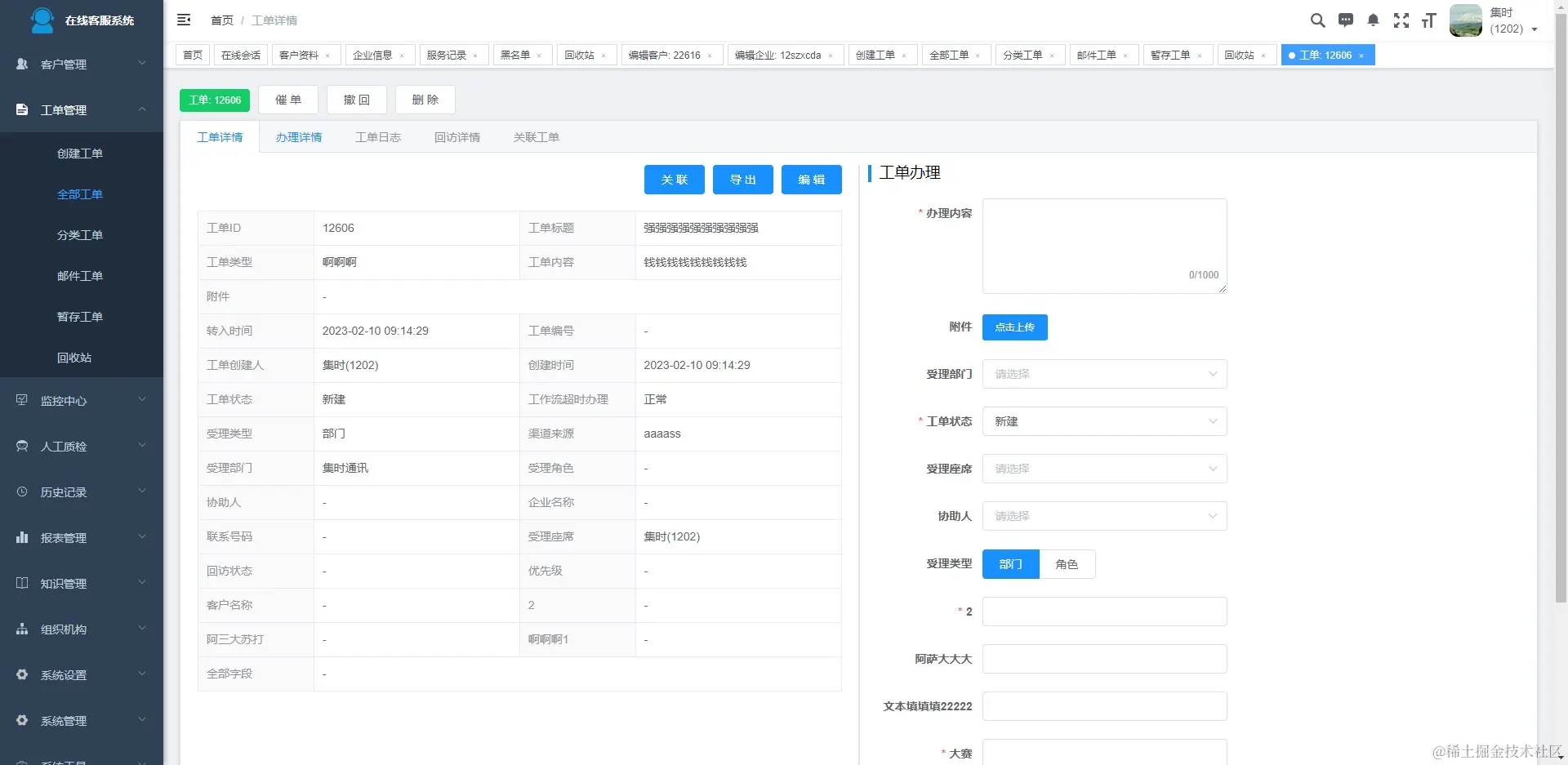Close the 创建工单 tab
The width and height of the screenshot is (1568, 765).
[x=904, y=56]
